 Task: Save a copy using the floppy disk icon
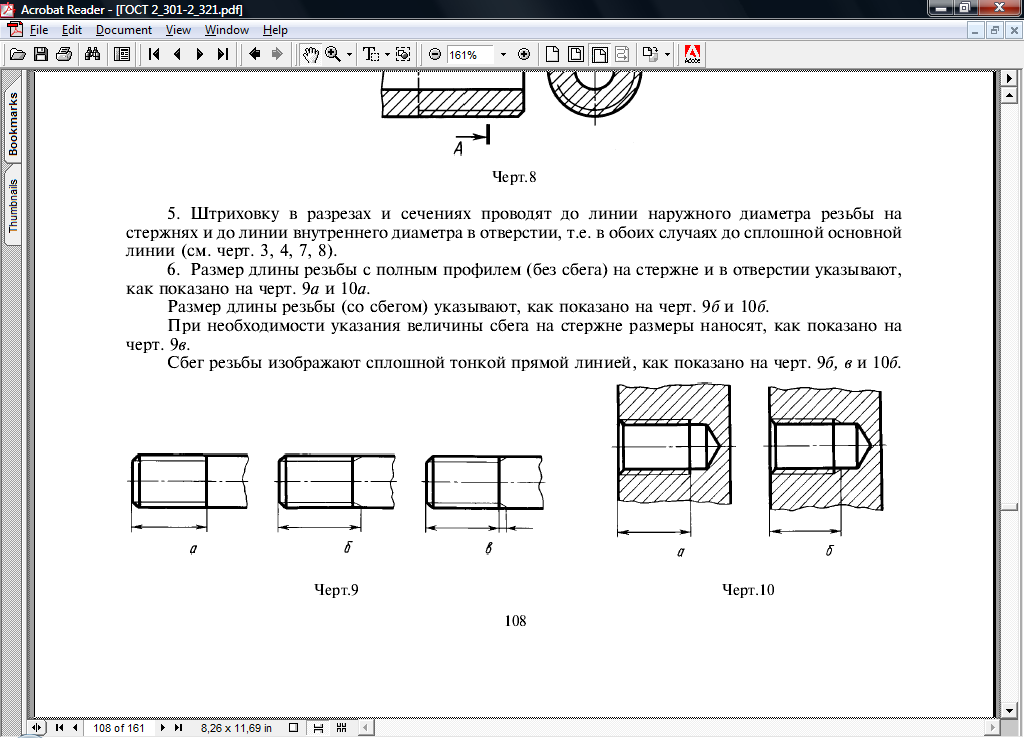click(40, 54)
